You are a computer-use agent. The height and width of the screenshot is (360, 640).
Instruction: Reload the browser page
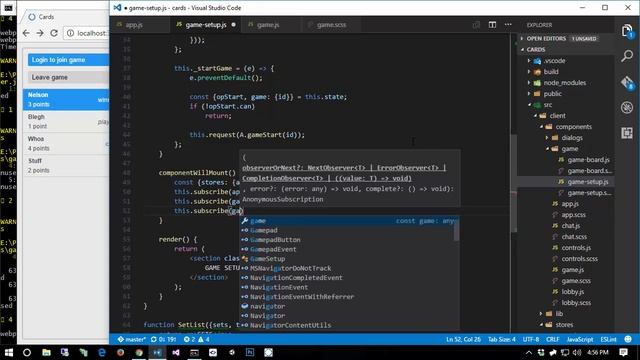[x=54, y=33]
